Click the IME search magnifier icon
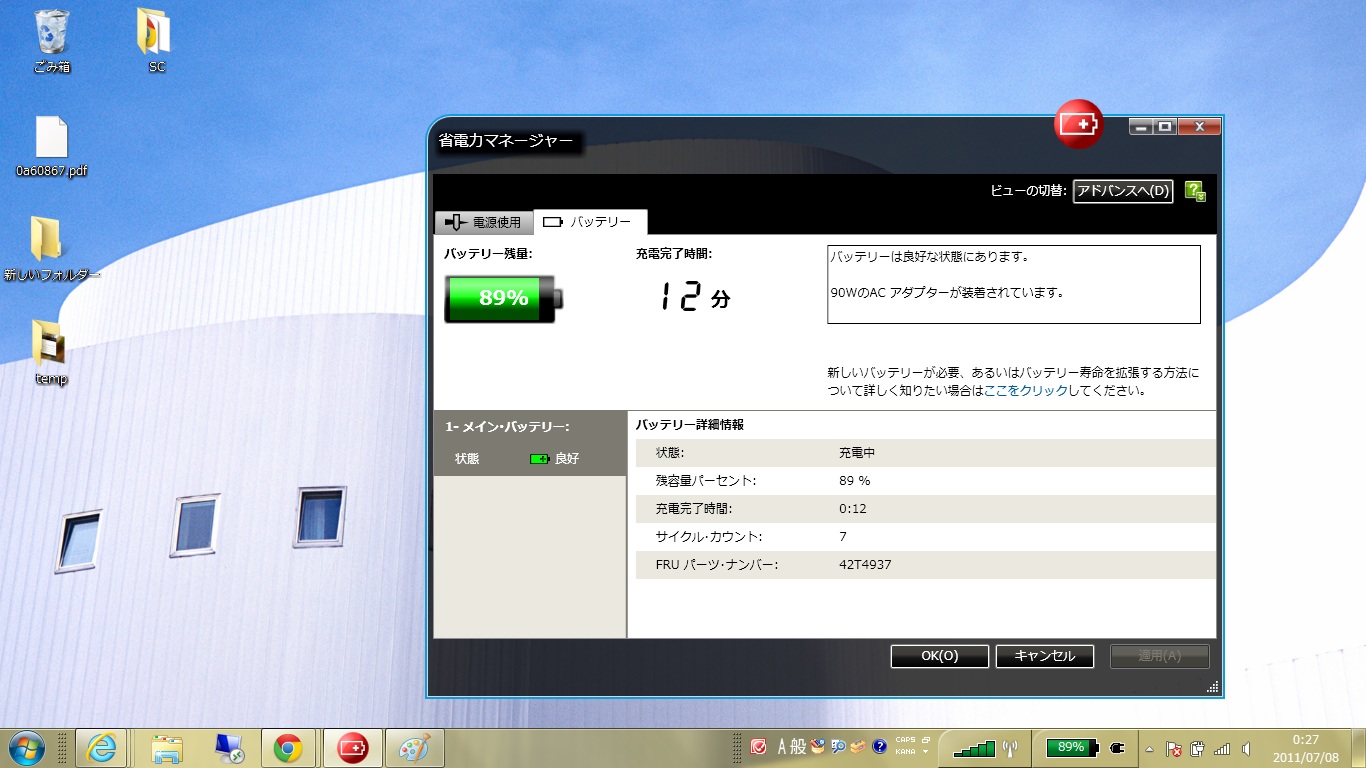1366x768 pixels. [x=839, y=746]
